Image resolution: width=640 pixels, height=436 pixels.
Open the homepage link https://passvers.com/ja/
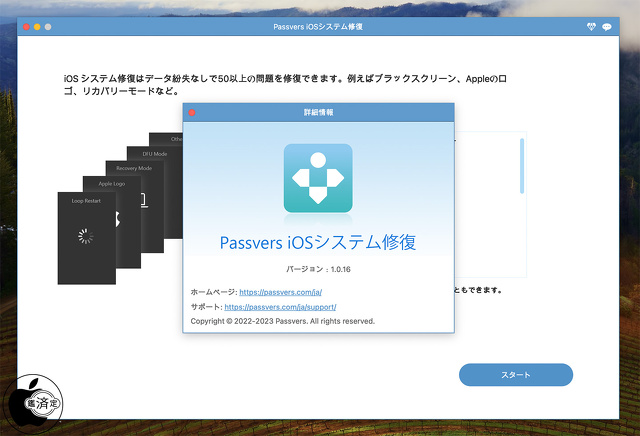pos(280,292)
